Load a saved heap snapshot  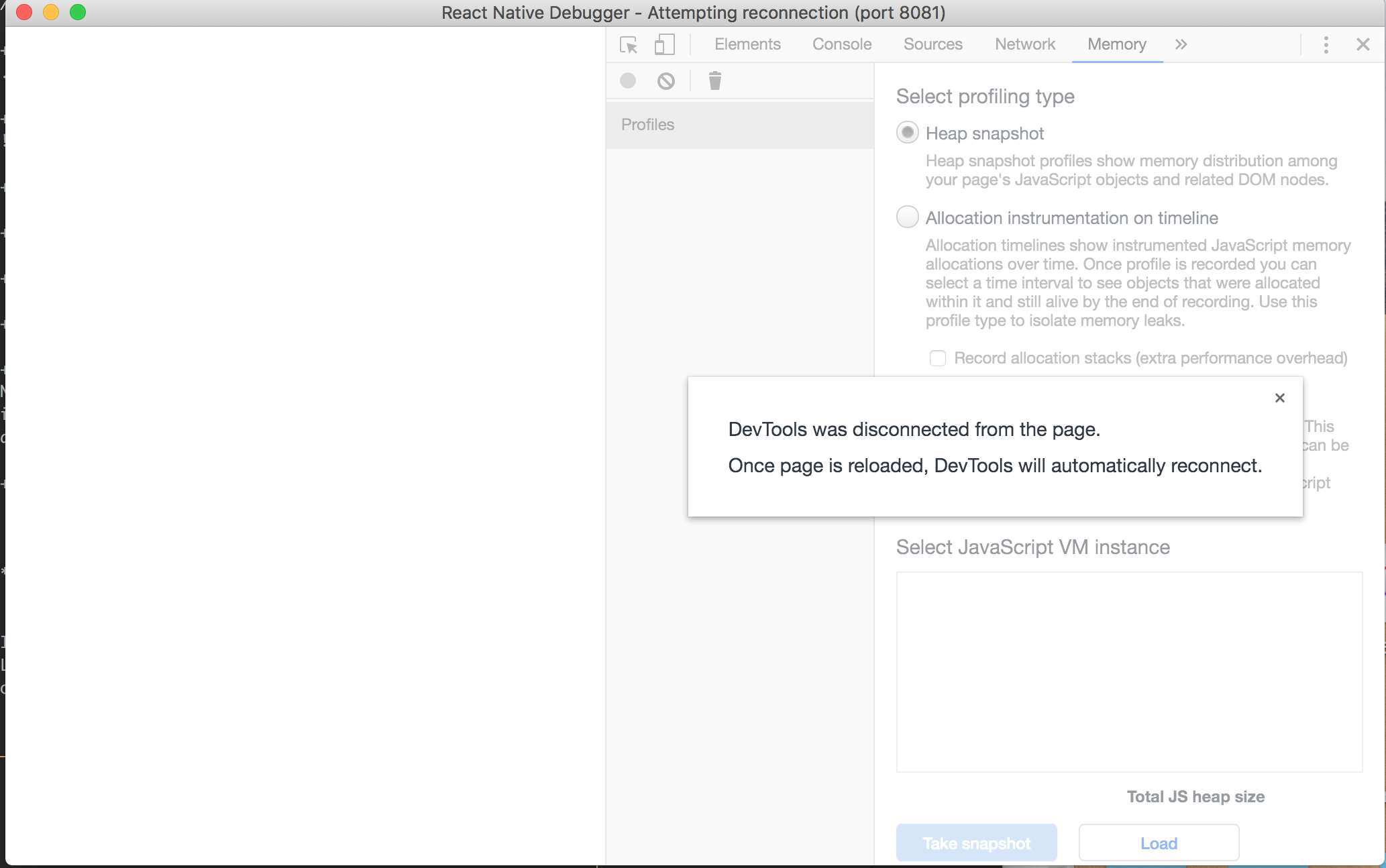coord(1159,843)
